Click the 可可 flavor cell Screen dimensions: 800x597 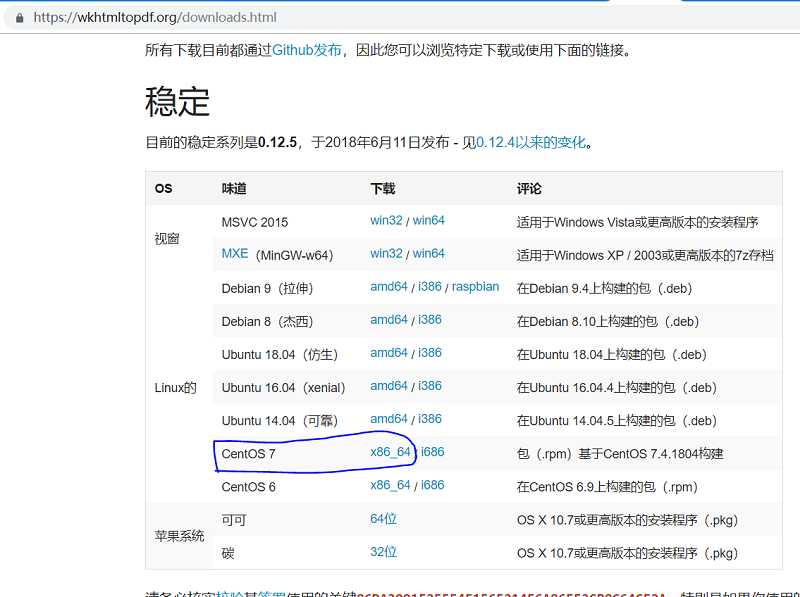pos(234,520)
